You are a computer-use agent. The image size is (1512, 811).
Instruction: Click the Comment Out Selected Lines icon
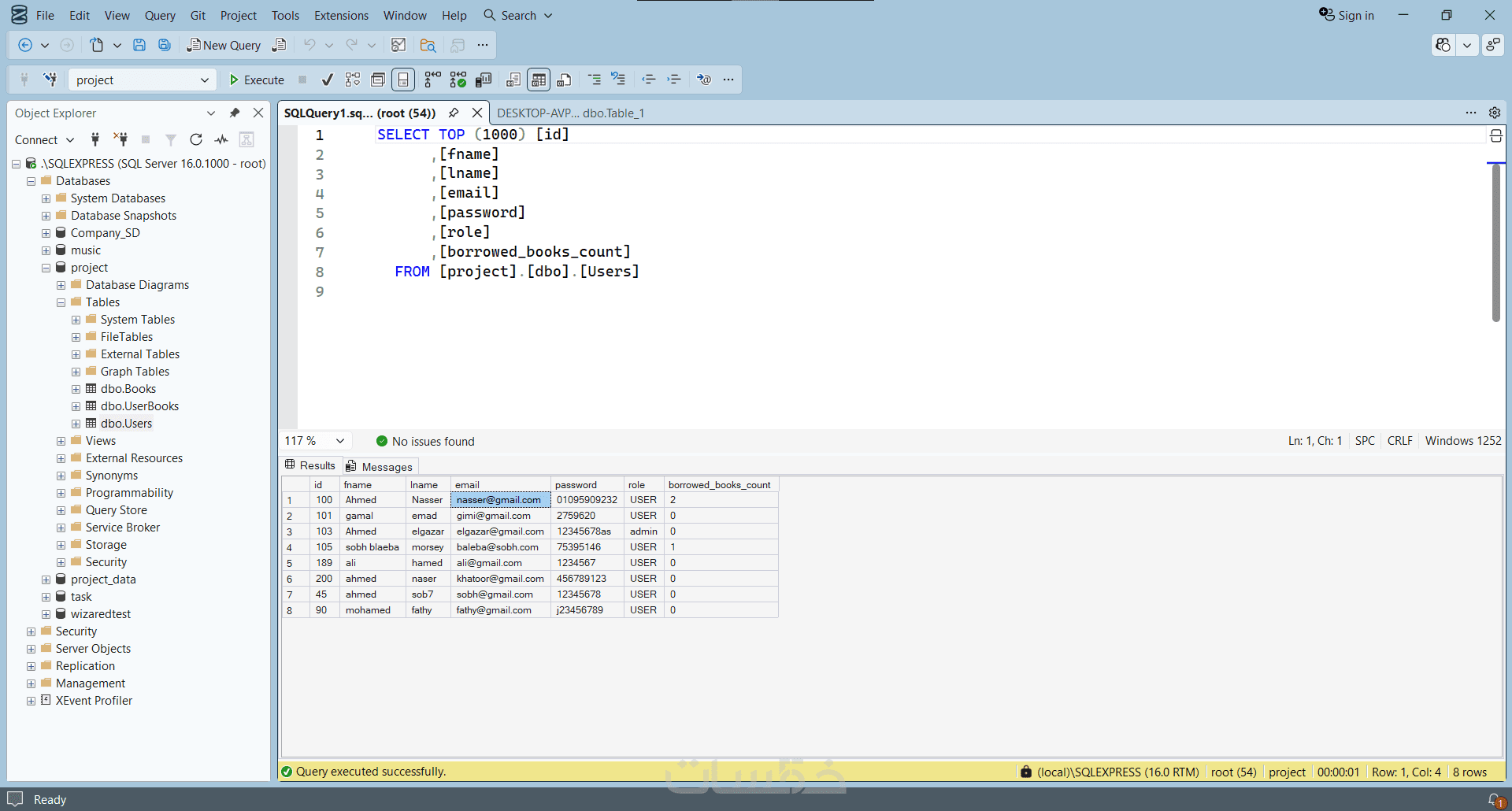[595, 80]
